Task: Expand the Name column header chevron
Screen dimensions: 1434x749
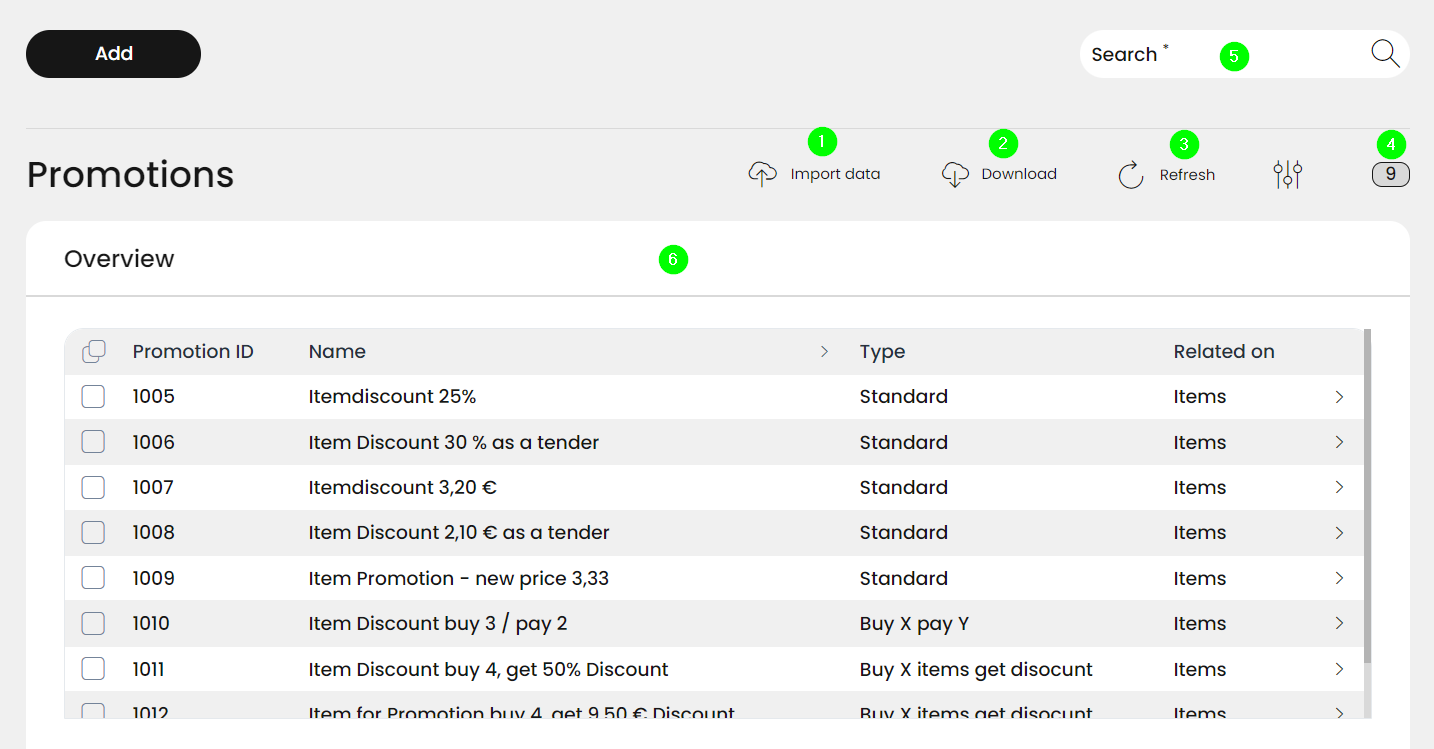Action: tap(824, 351)
